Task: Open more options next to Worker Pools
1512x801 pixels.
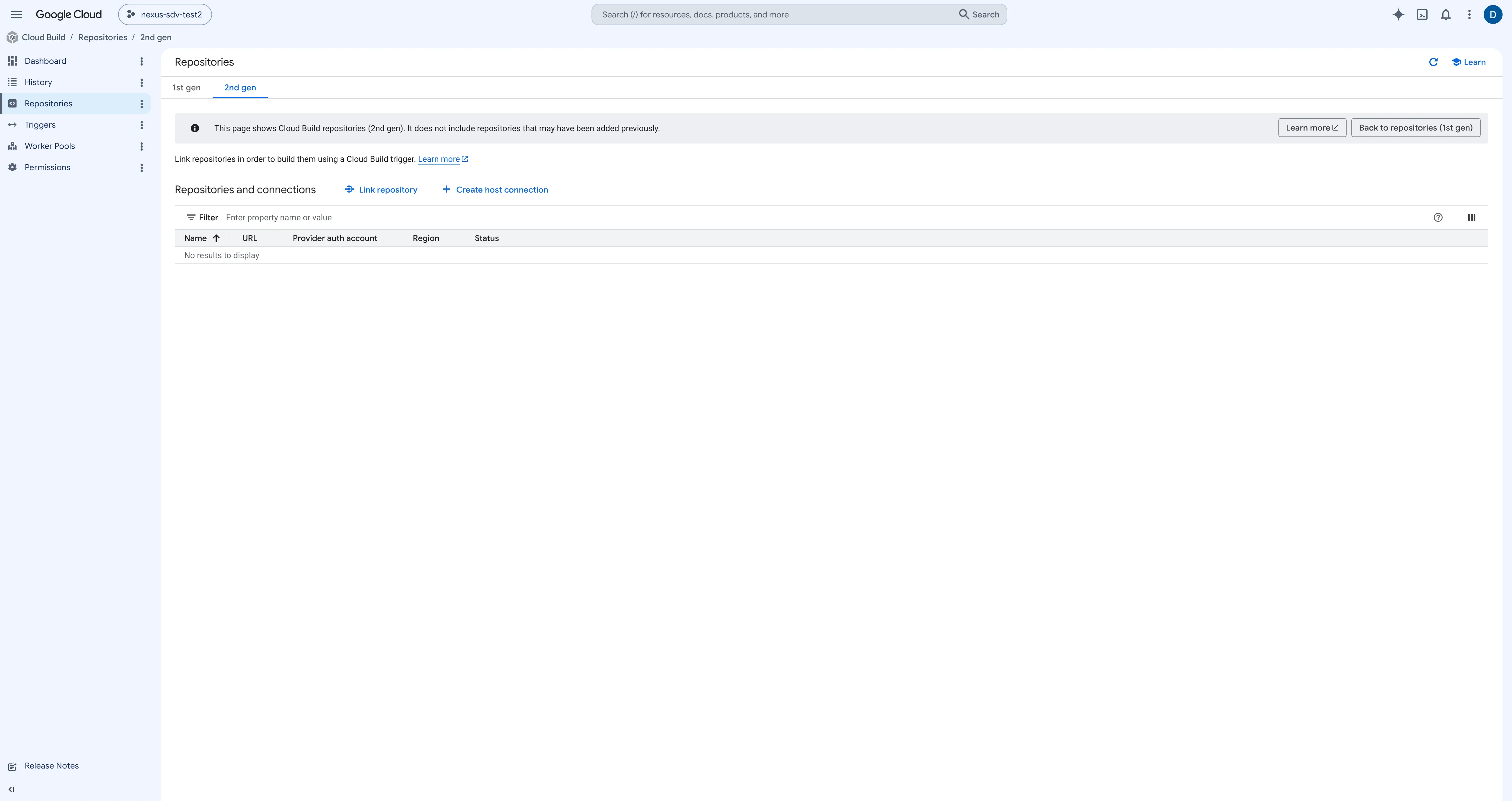Action: click(x=141, y=146)
